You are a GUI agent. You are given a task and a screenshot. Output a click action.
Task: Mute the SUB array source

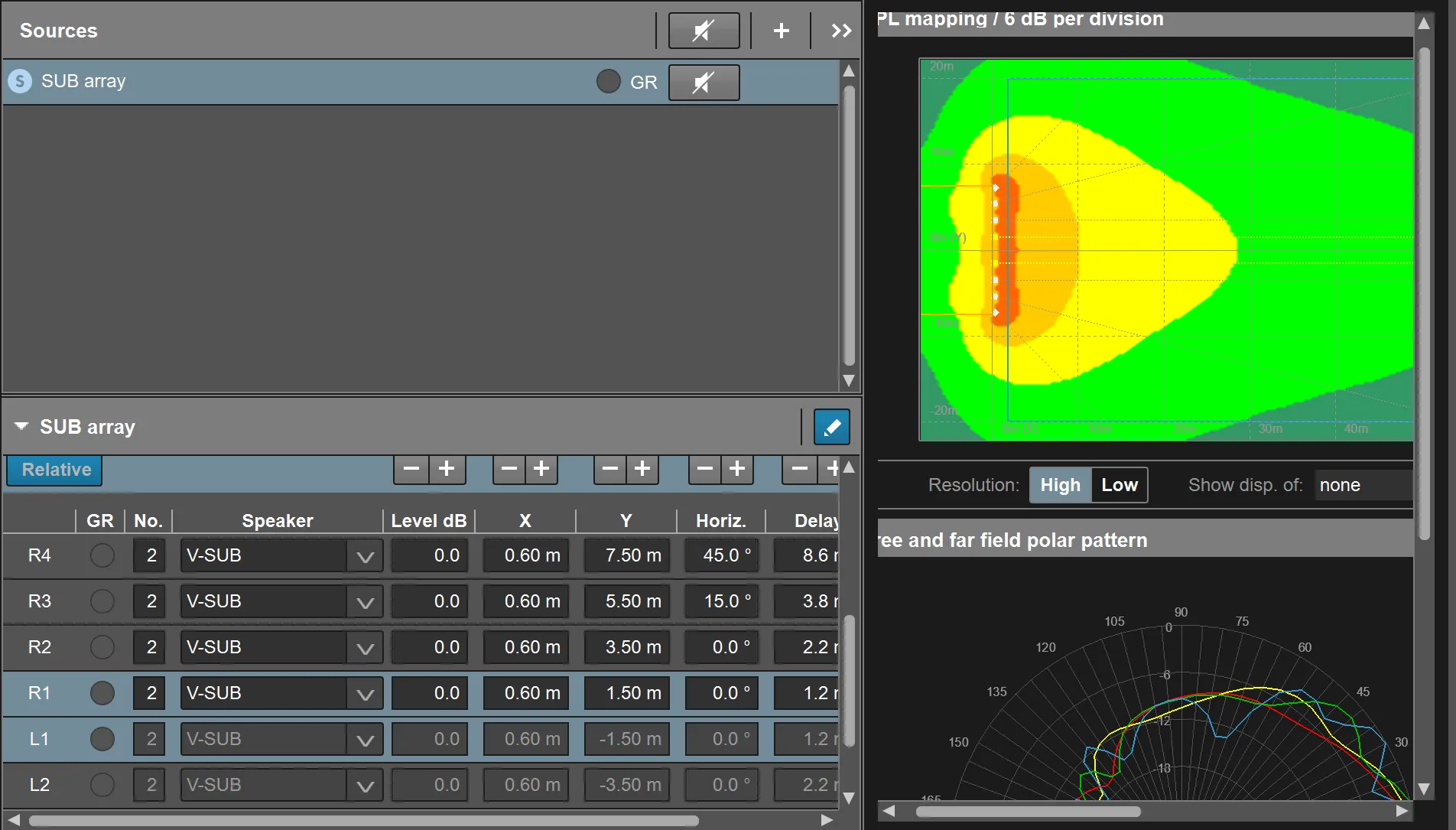(x=704, y=82)
